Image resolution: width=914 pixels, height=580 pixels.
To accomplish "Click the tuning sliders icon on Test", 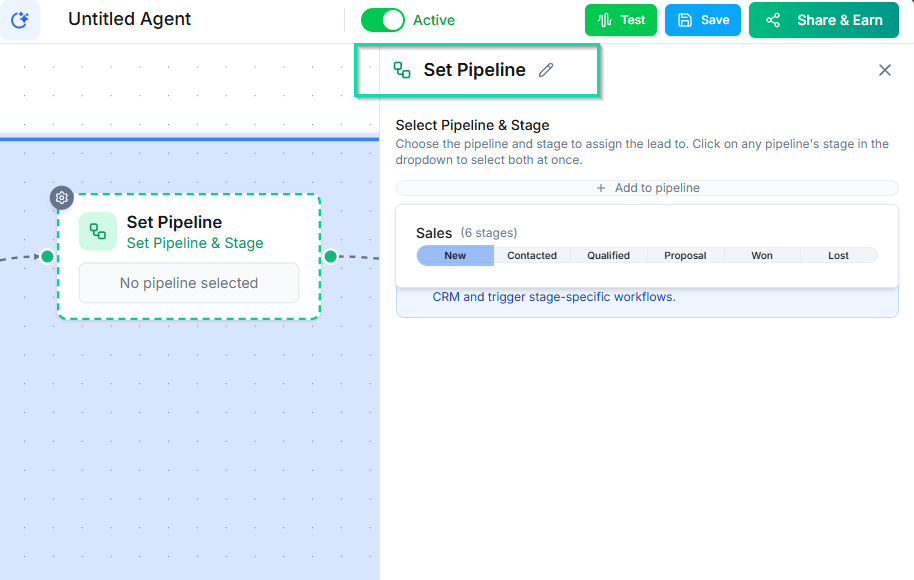I will [604, 19].
